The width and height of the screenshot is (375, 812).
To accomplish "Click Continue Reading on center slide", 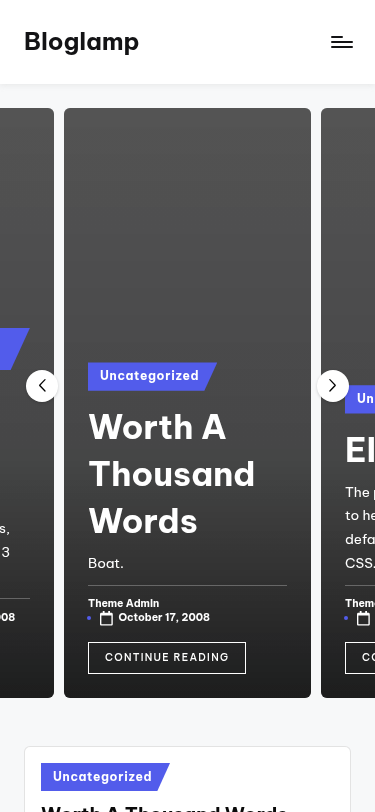I will click(x=167, y=658).
